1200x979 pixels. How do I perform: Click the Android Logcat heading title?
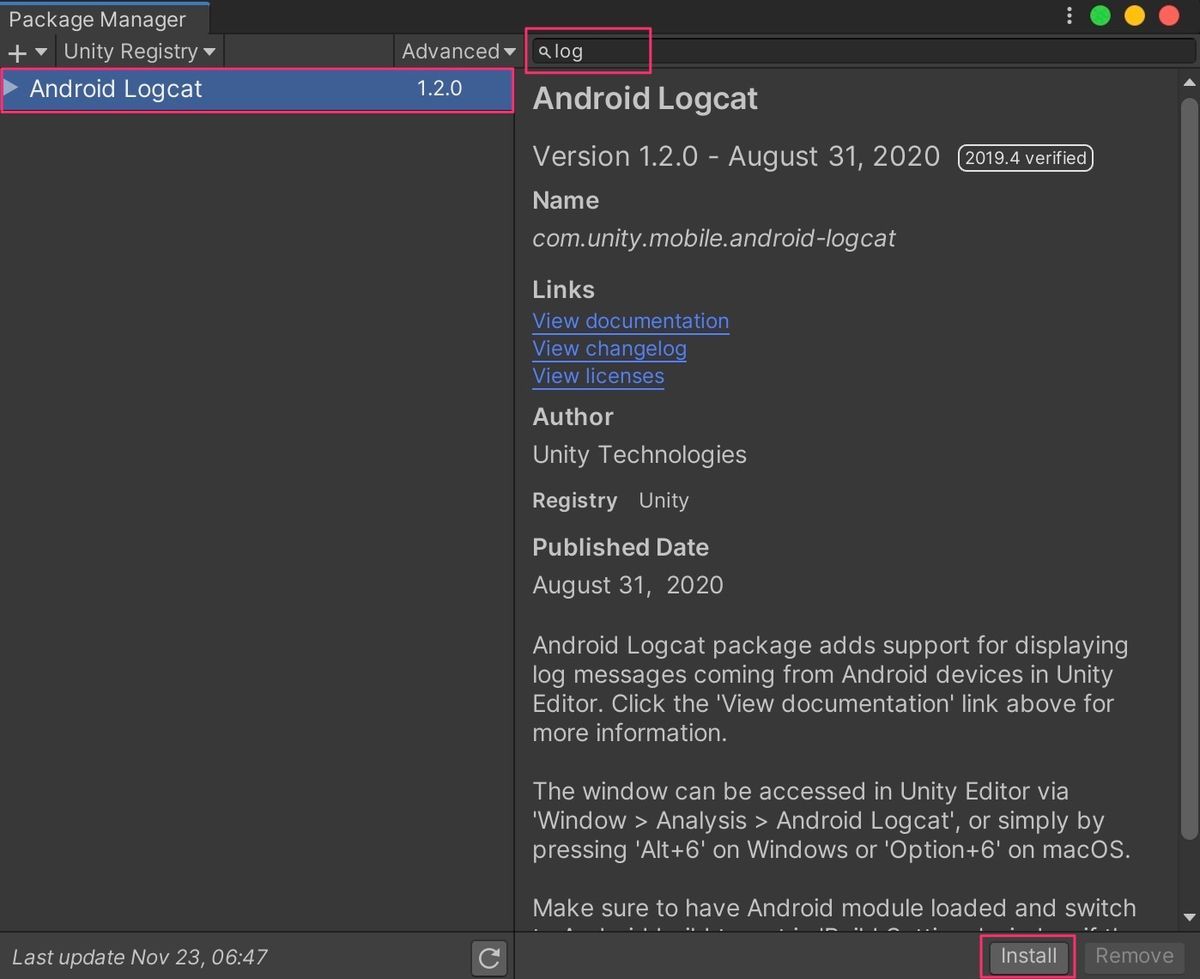645,99
